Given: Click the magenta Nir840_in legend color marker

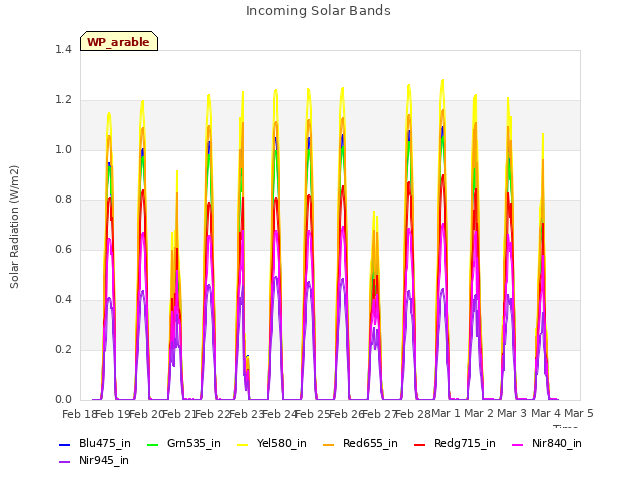Looking at the screenshot, I should tap(518, 444).
